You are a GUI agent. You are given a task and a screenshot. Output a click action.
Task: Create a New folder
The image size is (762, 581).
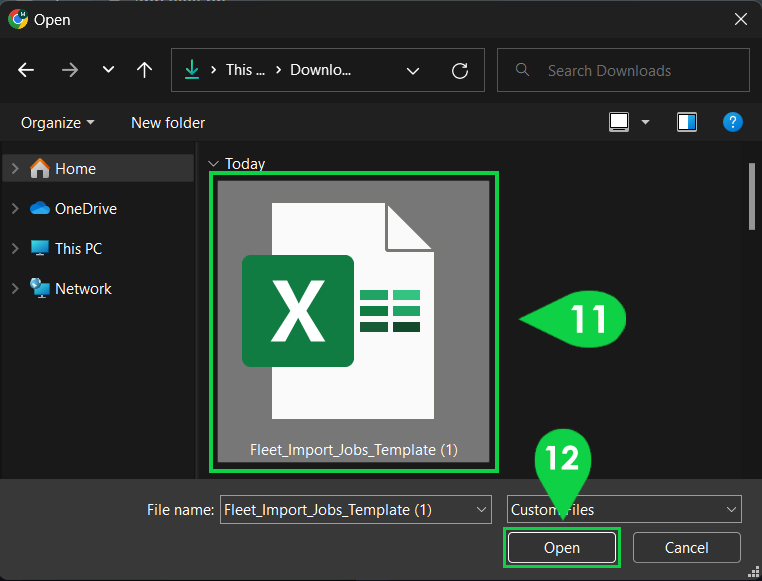pos(168,122)
